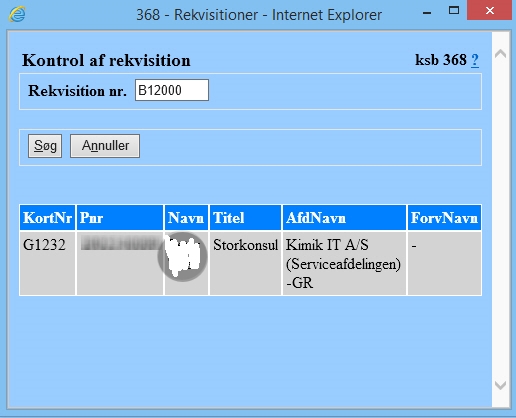Select the AfdNavn column header

[x=344, y=218]
